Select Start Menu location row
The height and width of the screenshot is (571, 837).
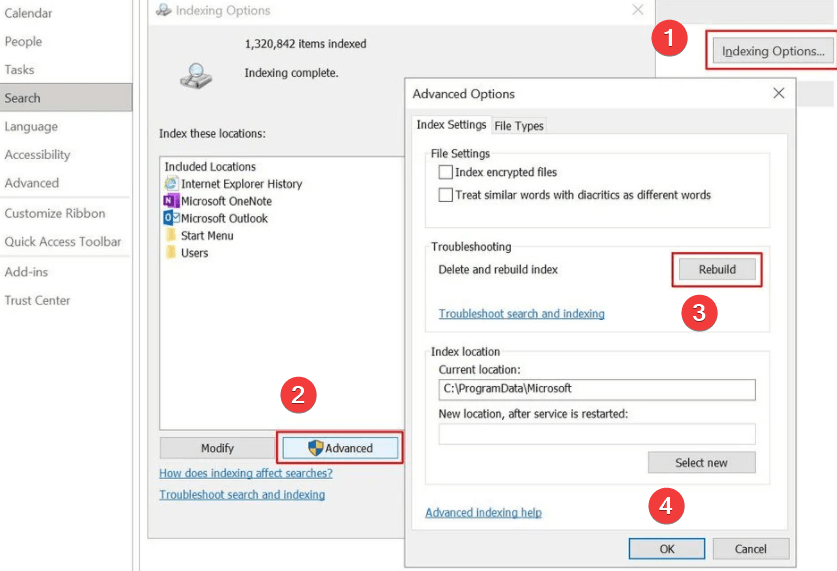(x=282, y=235)
